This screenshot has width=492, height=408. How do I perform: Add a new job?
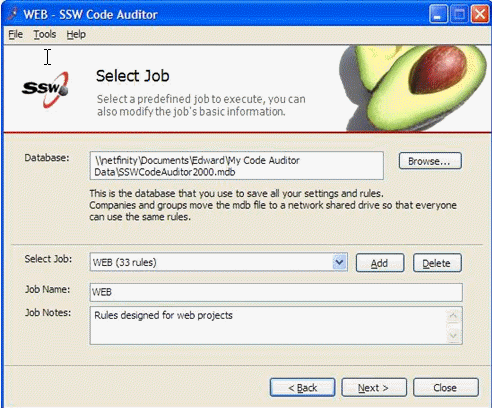(x=380, y=263)
